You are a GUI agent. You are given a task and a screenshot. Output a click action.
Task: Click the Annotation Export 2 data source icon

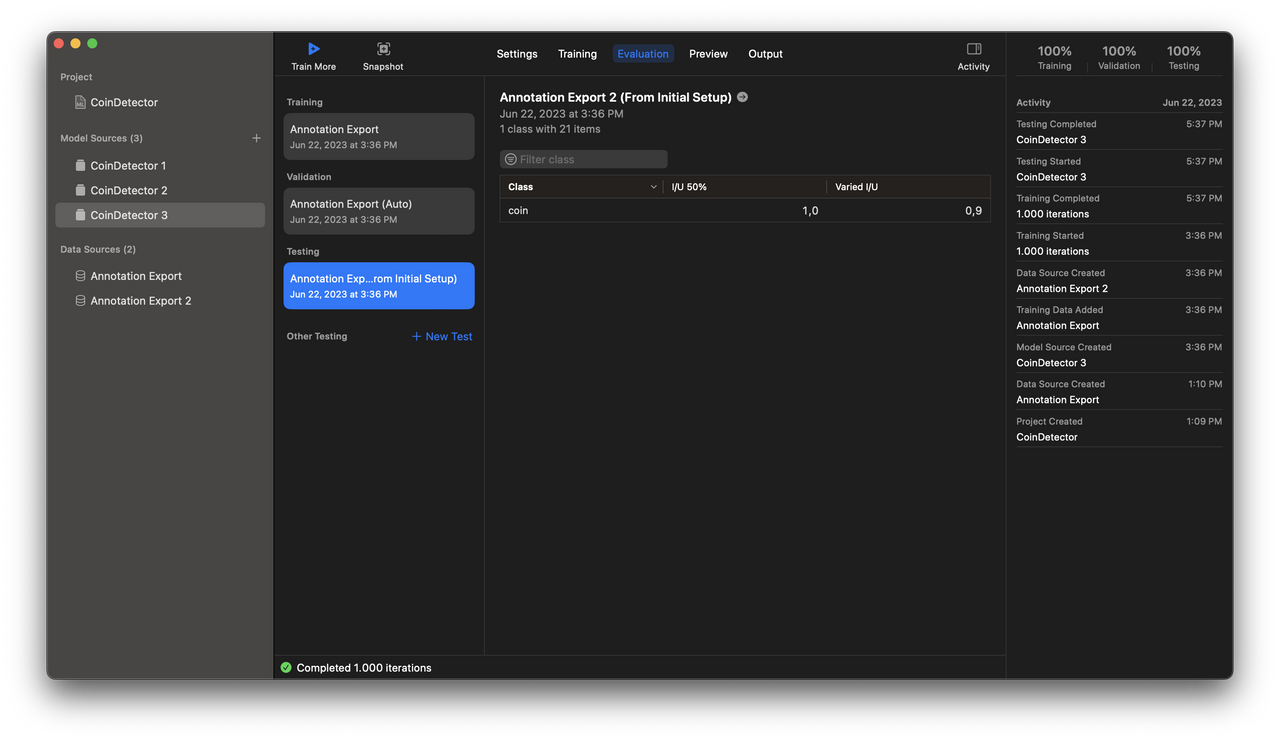(80, 300)
